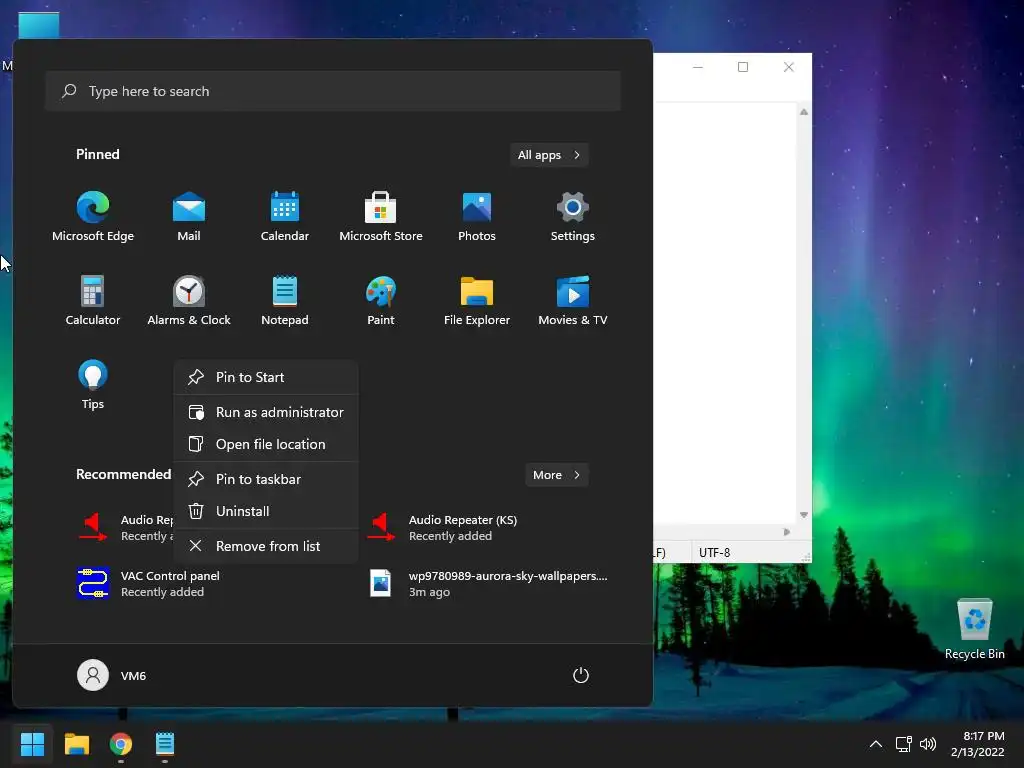Open Alarms & Clock
This screenshot has height=768, width=1024.
(189, 301)
